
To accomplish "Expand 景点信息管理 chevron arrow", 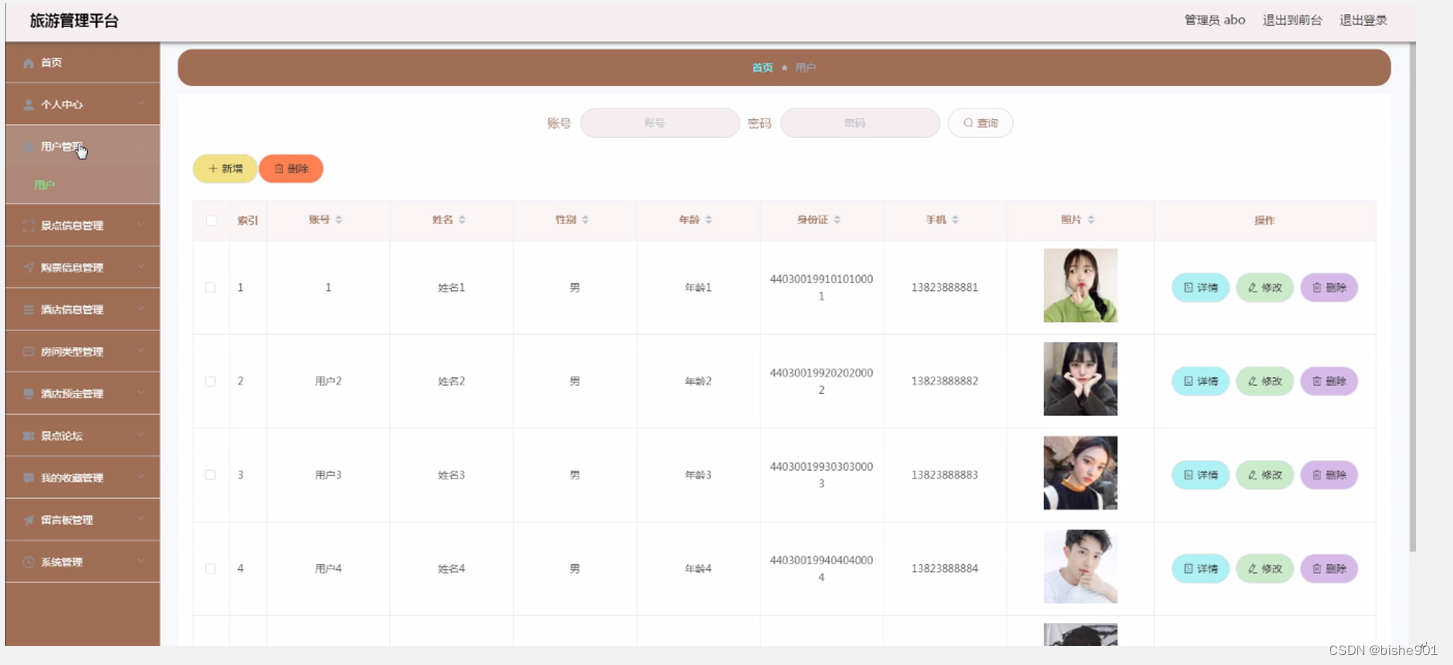I will (x=141, y=225).
